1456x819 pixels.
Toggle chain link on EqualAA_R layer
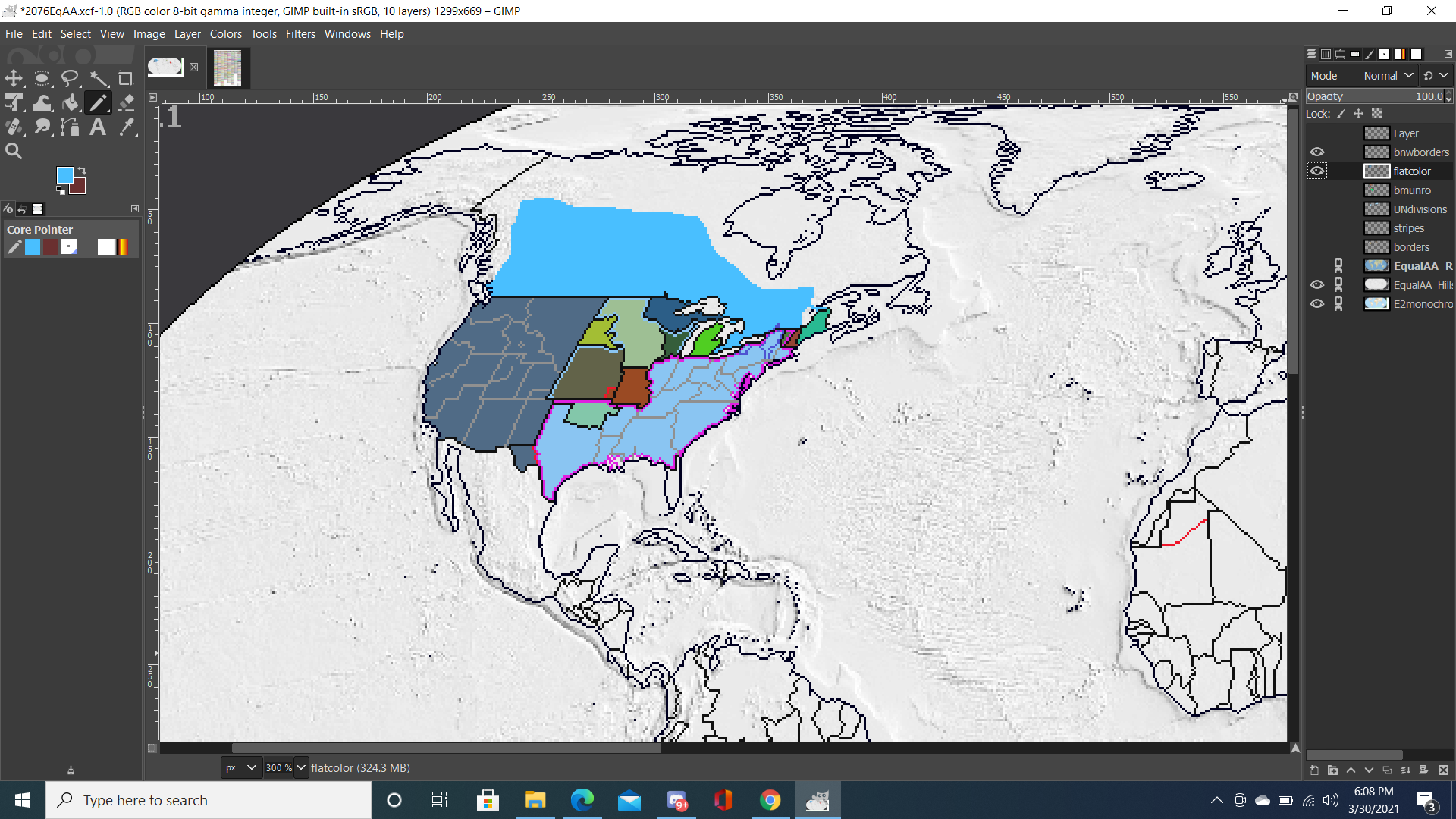click(1338, 266)
